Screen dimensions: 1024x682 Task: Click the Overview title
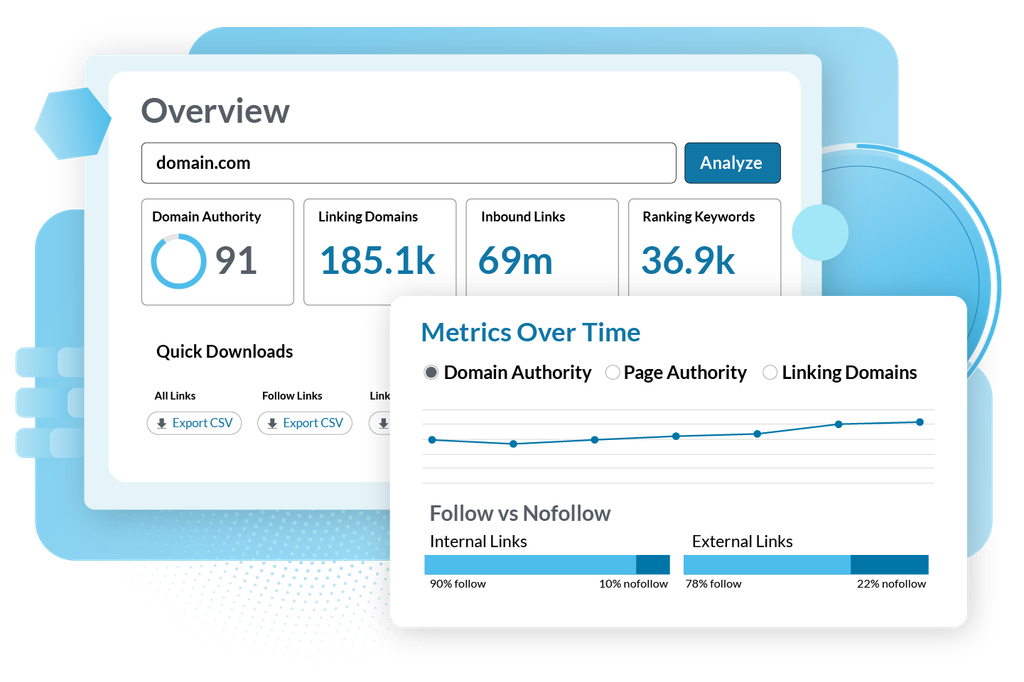[x=216, y=110]
